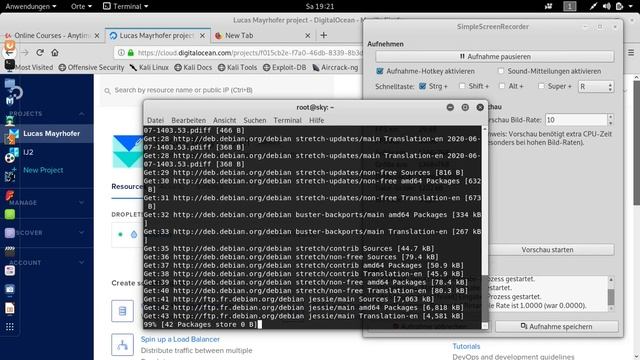Open the system menu arrow in top bar
This screenshot has height=360, width=640.
tap(631, 6)
